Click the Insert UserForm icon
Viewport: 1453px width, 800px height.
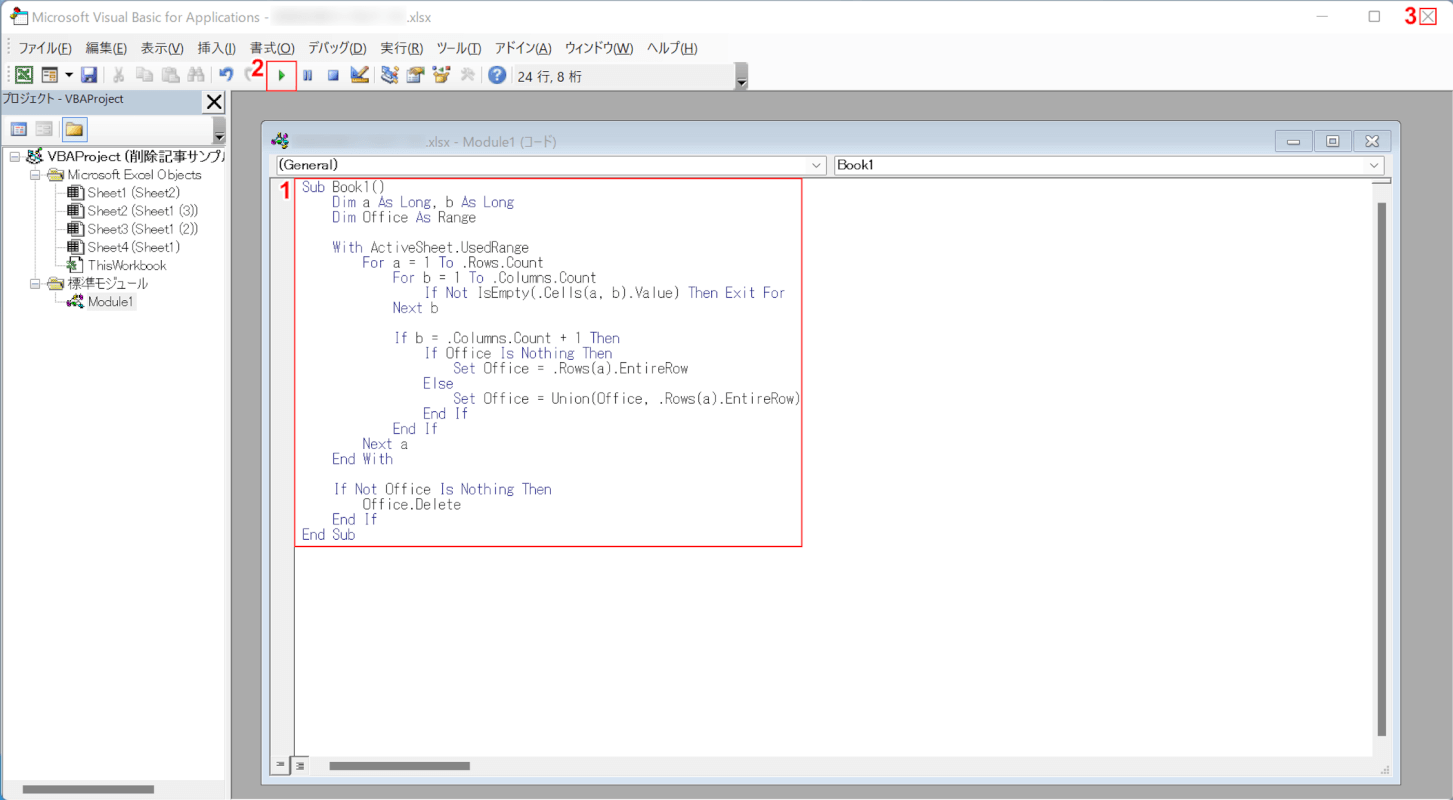tap(49, 75)
